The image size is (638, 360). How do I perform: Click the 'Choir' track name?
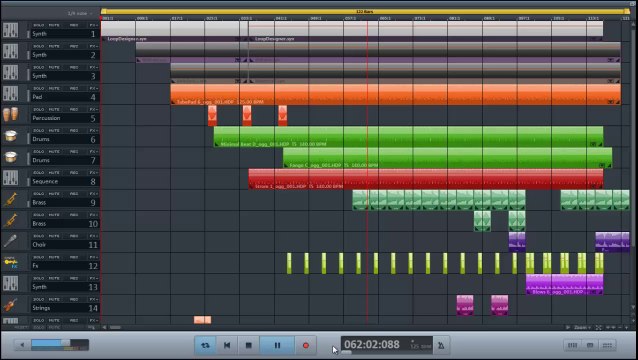(x=39, y=245)
